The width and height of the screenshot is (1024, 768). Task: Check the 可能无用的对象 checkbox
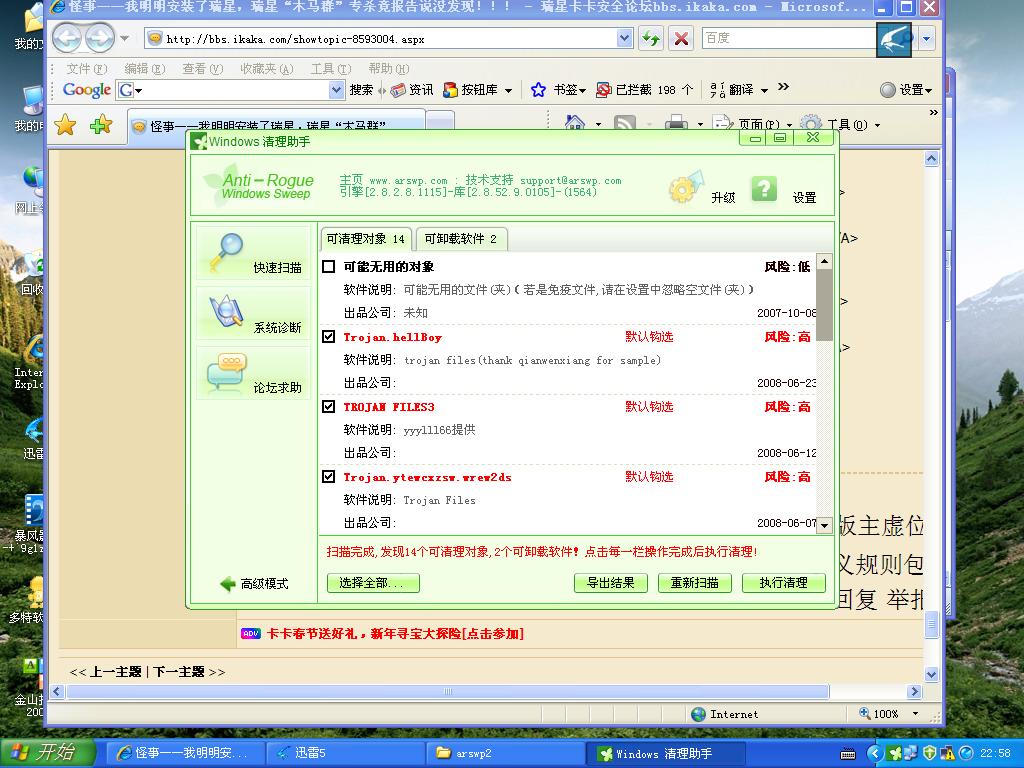[x=328, y=266]
